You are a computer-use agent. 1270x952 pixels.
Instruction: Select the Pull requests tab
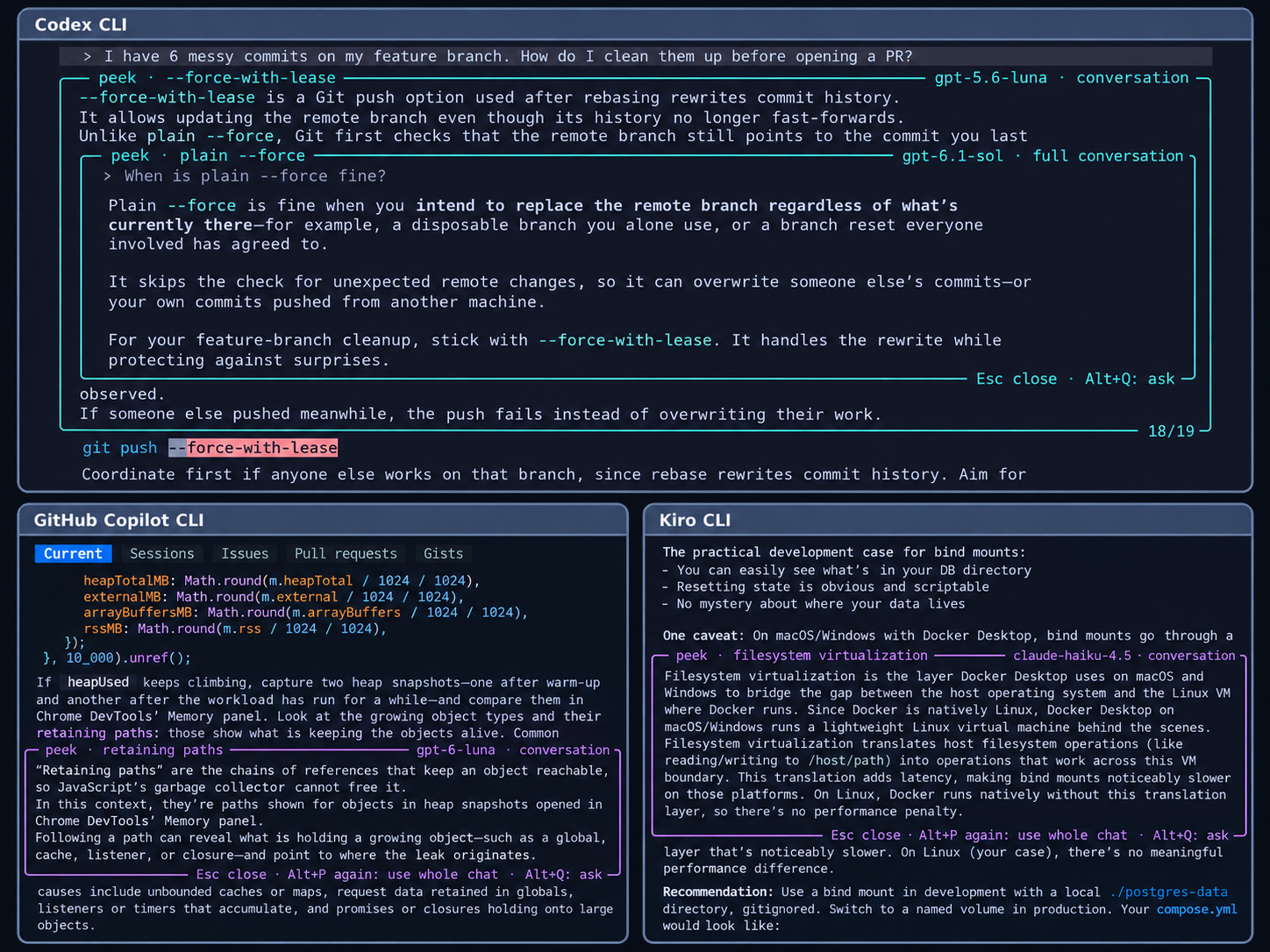(x=346, y=554)
